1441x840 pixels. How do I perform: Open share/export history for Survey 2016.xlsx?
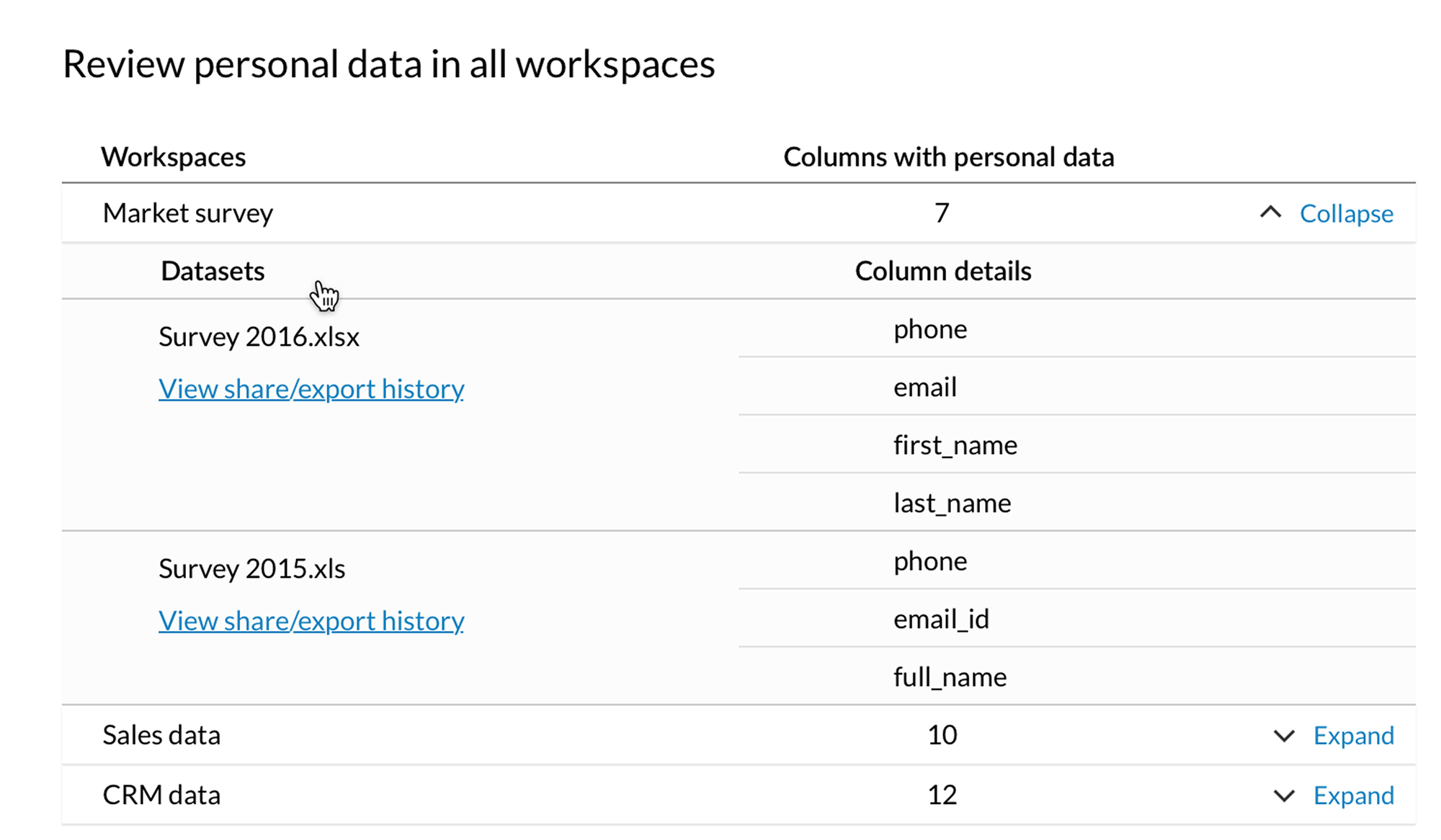pyautogui.click(x=311, y=389)
